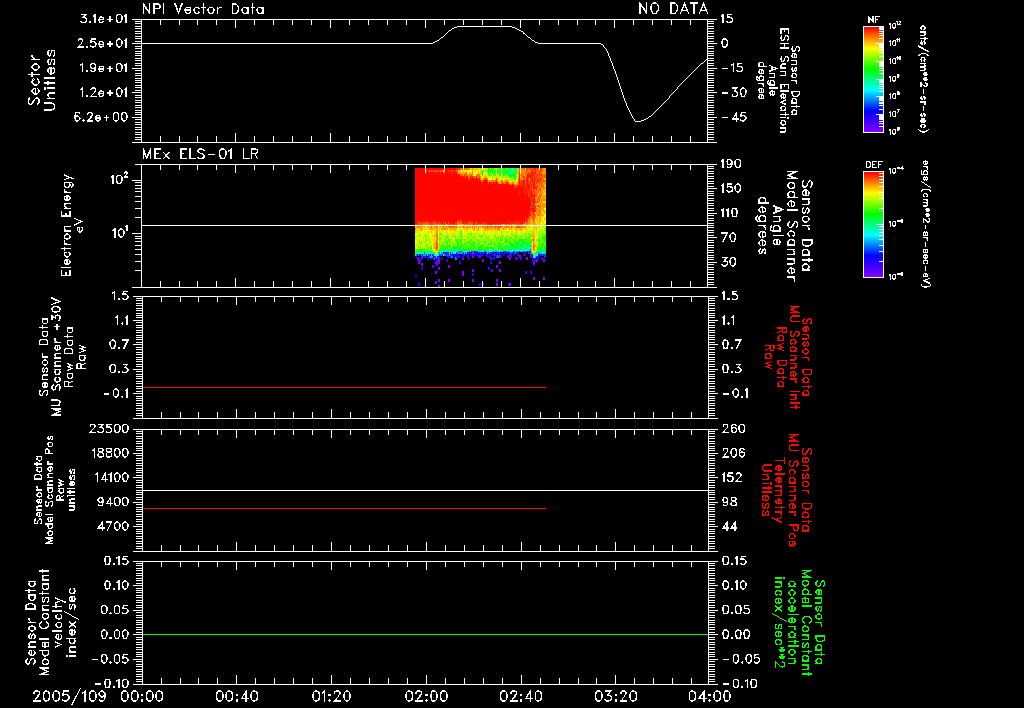Click the red trace in scanner position panel

344,508
